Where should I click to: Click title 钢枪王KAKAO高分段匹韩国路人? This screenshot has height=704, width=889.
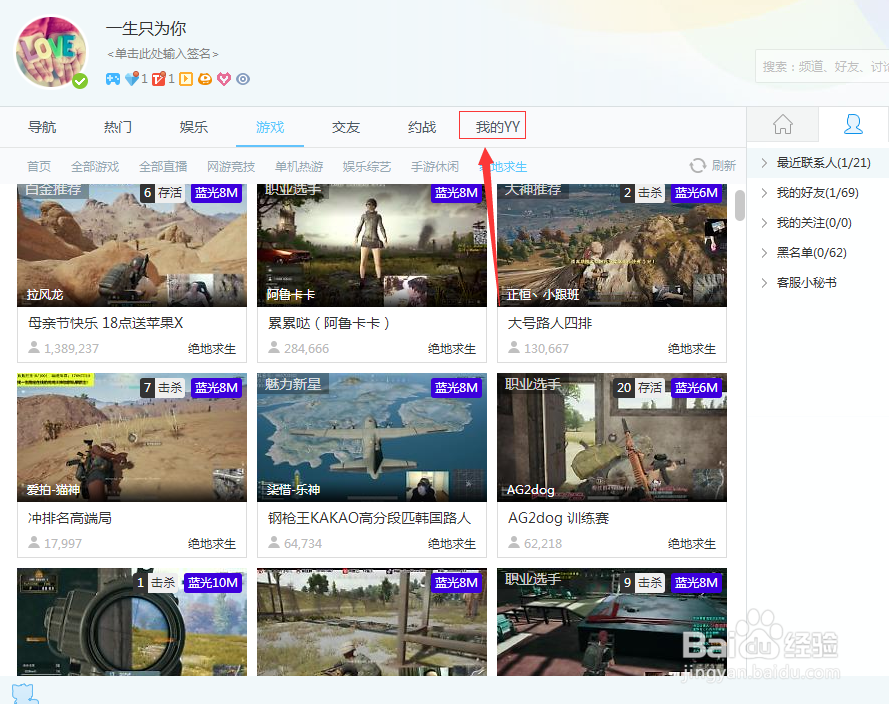click(370, 518)
